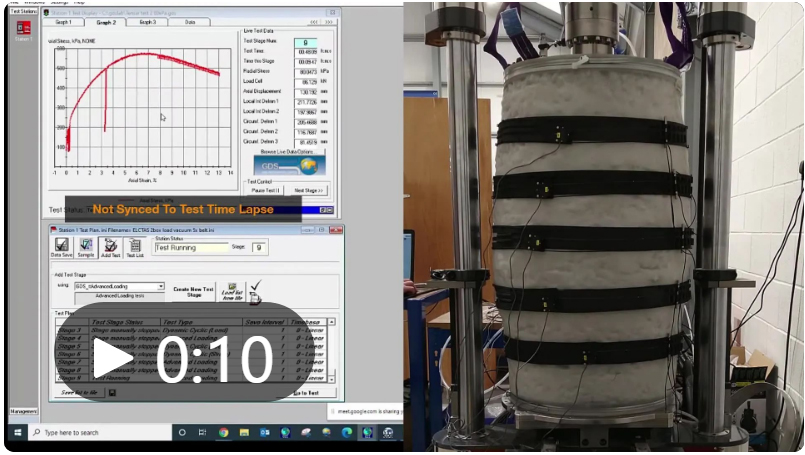Click the Radial Stress value field

click(306, 72)
